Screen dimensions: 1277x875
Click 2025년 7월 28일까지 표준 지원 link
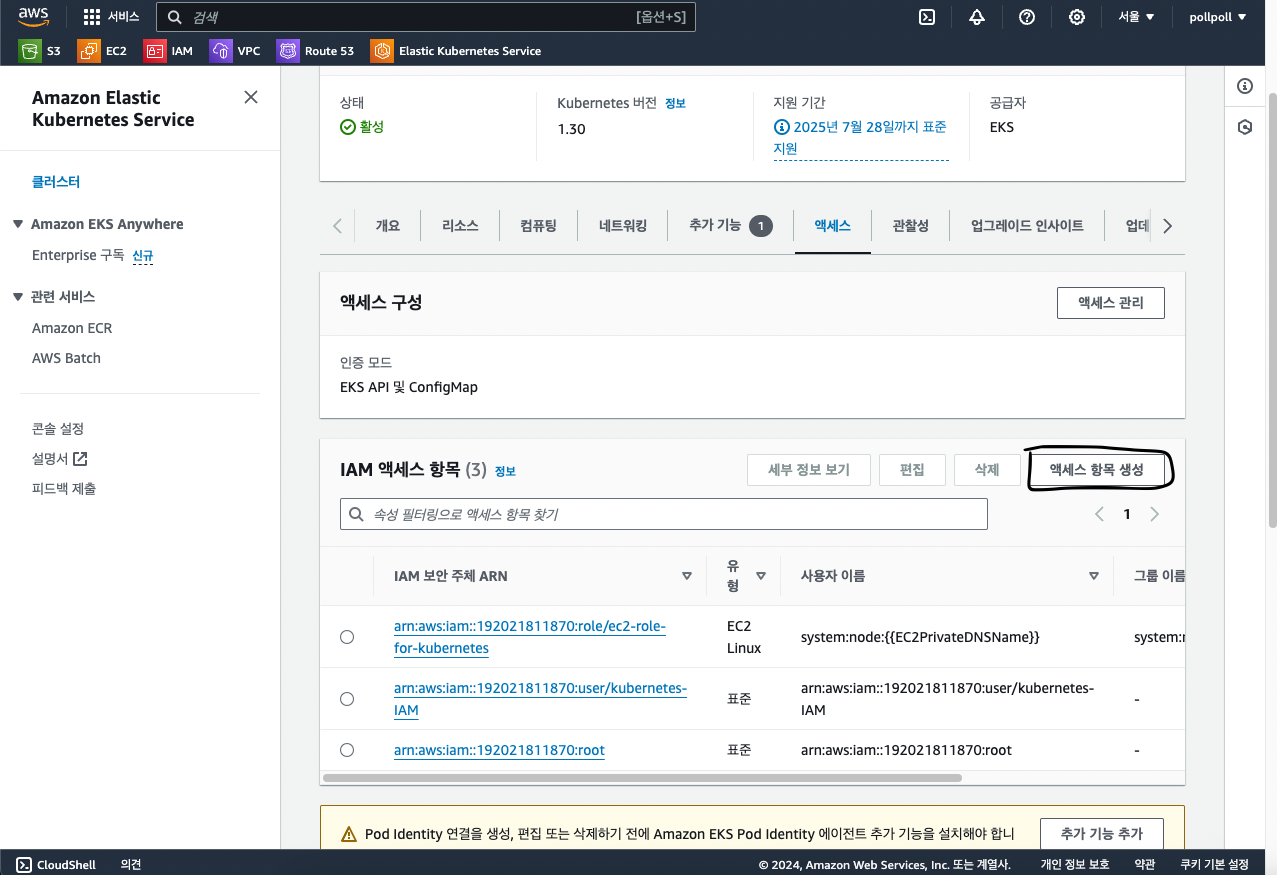[860, 138]
